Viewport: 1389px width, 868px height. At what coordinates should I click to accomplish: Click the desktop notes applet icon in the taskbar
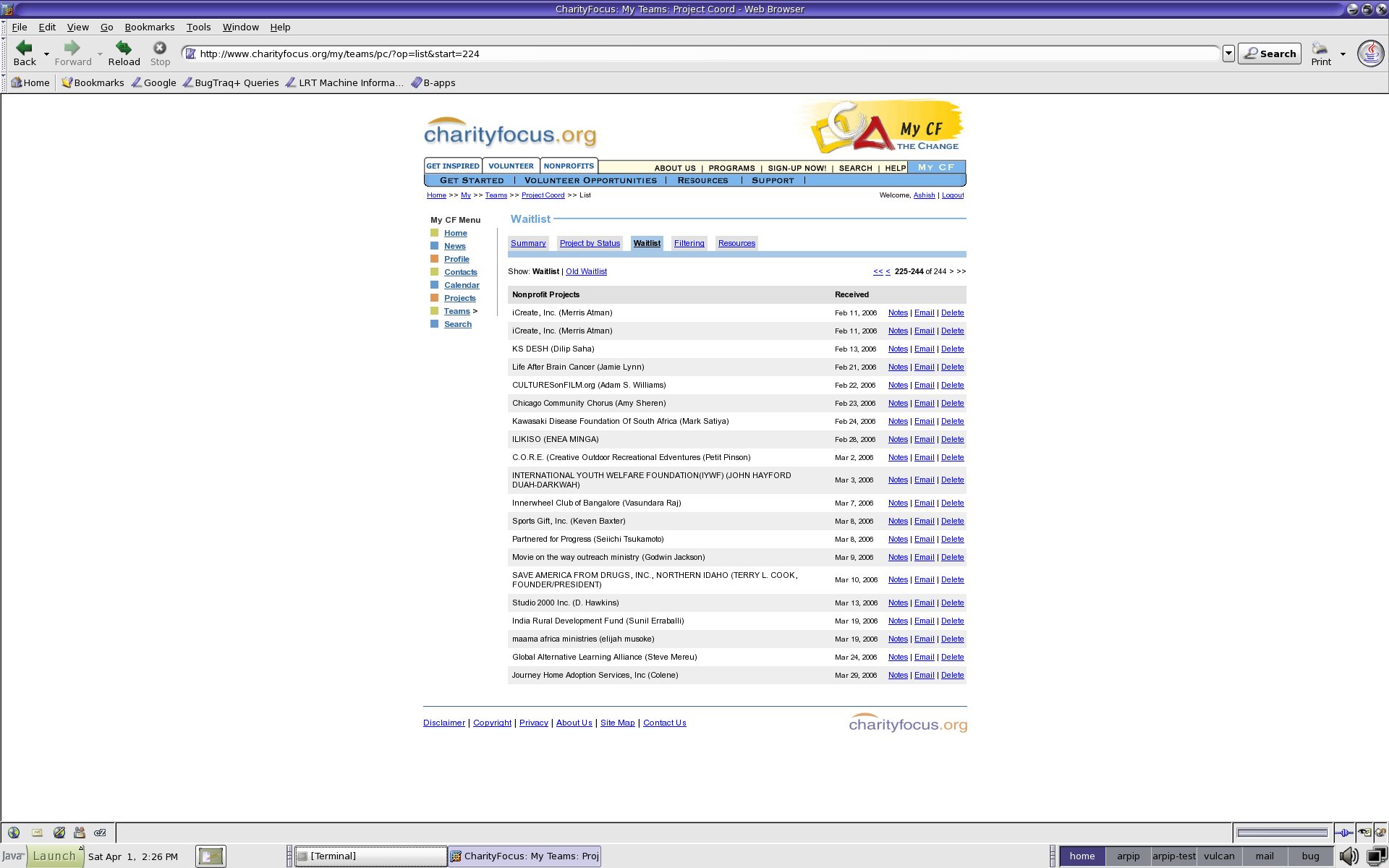(211, 856)
